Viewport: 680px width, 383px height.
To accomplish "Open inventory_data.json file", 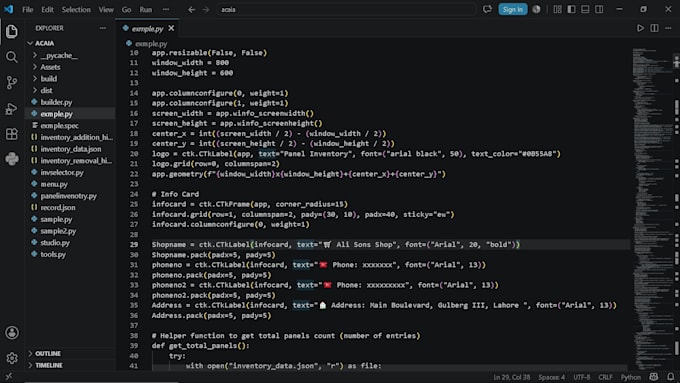I will coord(71,149).
